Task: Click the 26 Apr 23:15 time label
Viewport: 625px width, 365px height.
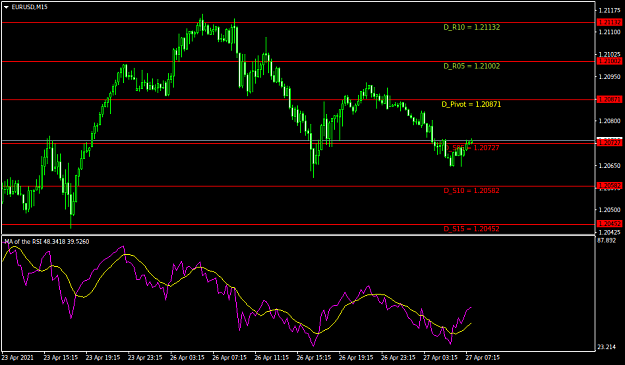Action: tap(399, 357)
